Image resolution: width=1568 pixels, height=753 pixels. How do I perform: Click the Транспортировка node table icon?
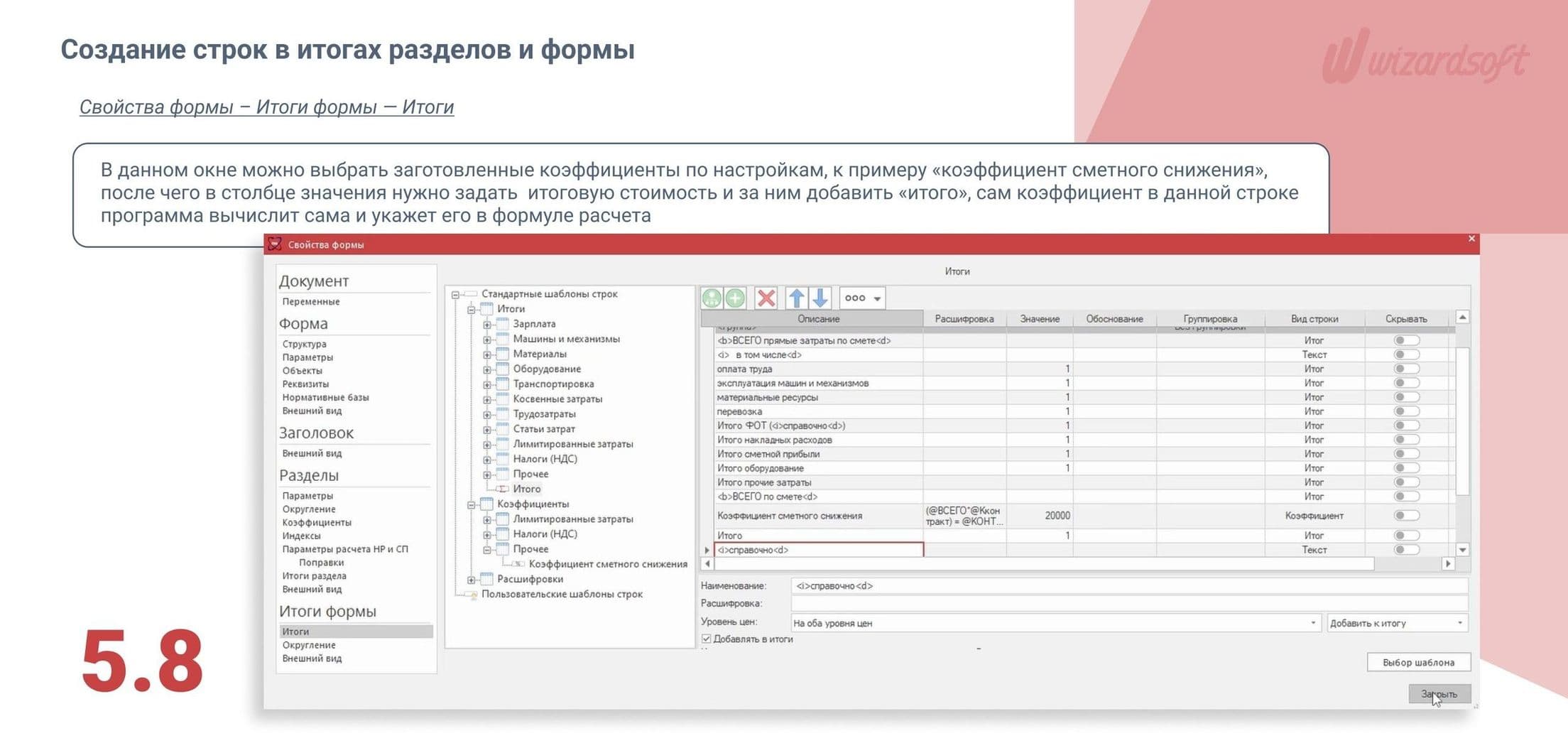click(x=503, y=384)
